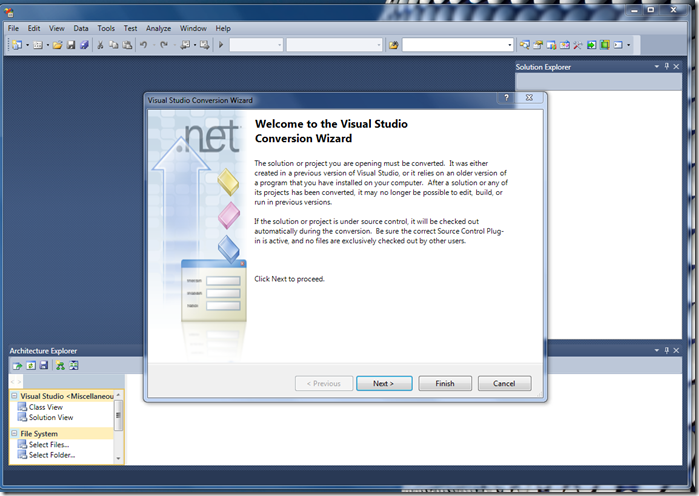This screenshot has height=496, width=699.
Task: Click the Navigate Backward toolbar icon
Action: pos(185,45)
